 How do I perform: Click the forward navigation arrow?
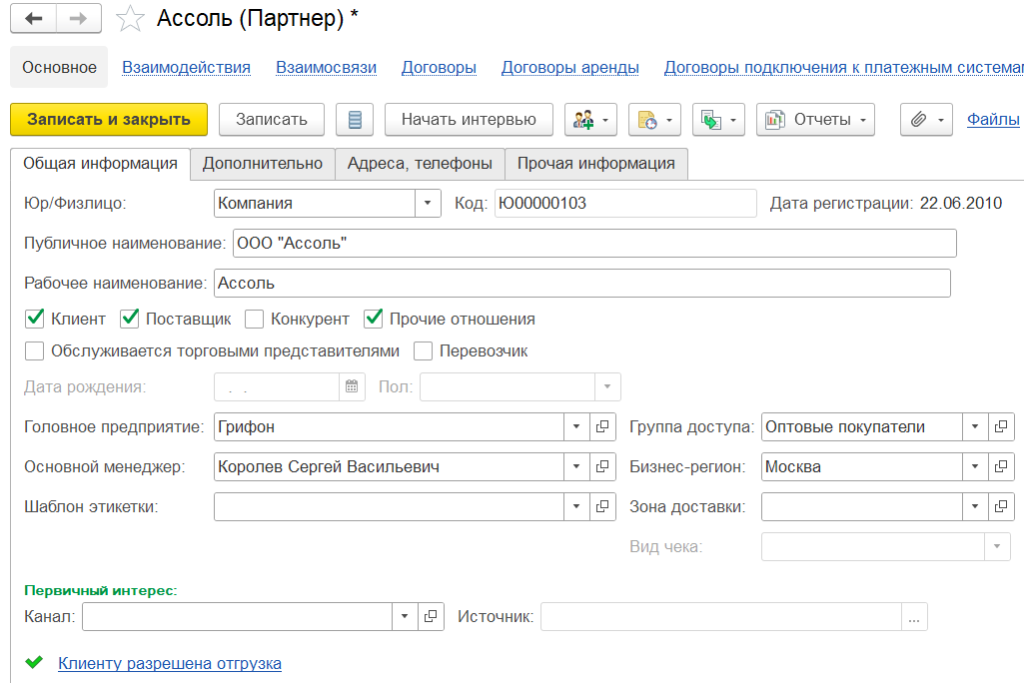pos(79,18)
